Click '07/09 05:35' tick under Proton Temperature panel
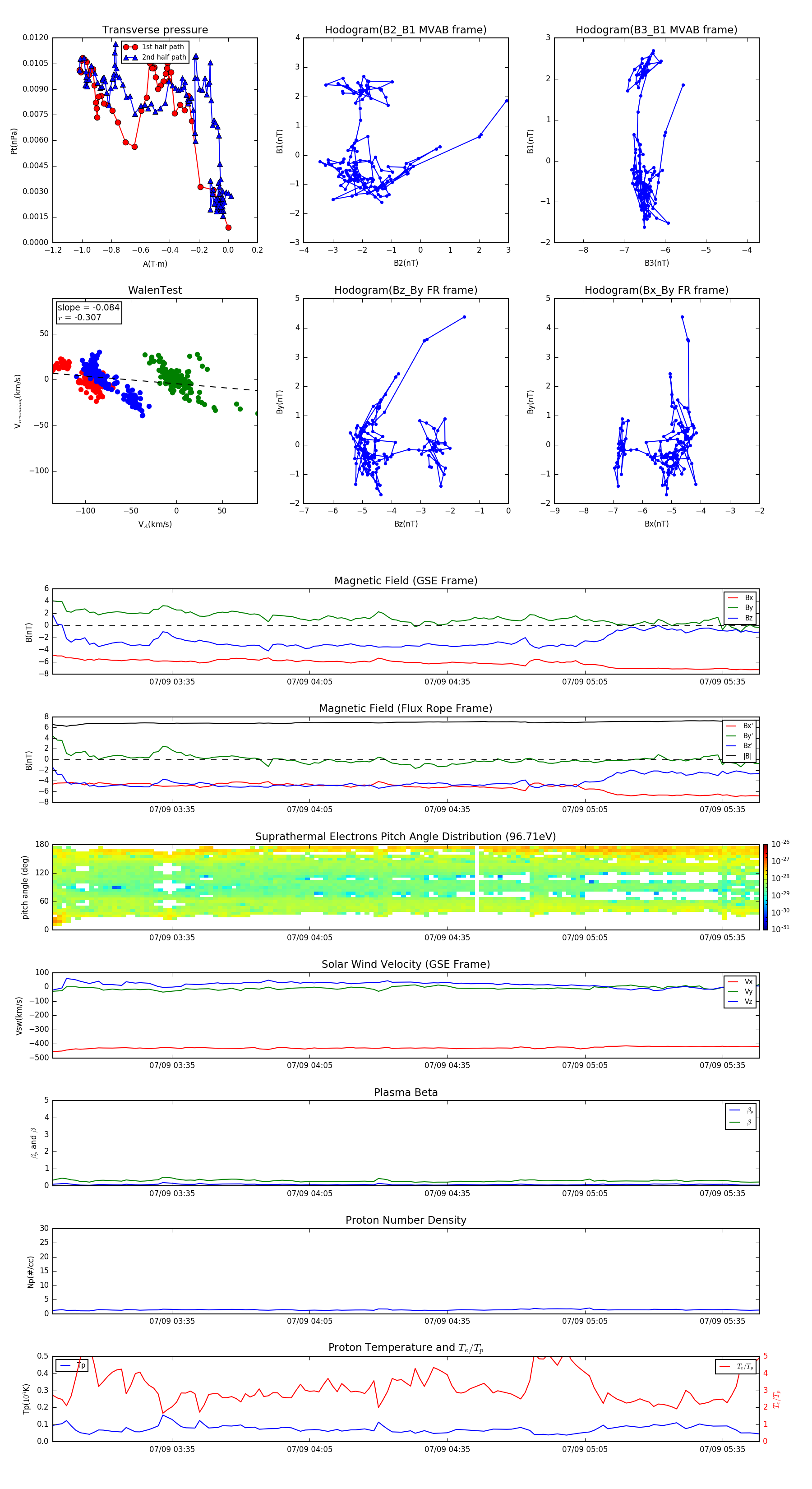Viewport: 812px width, 1489px height. click(x=722, y=1449)
